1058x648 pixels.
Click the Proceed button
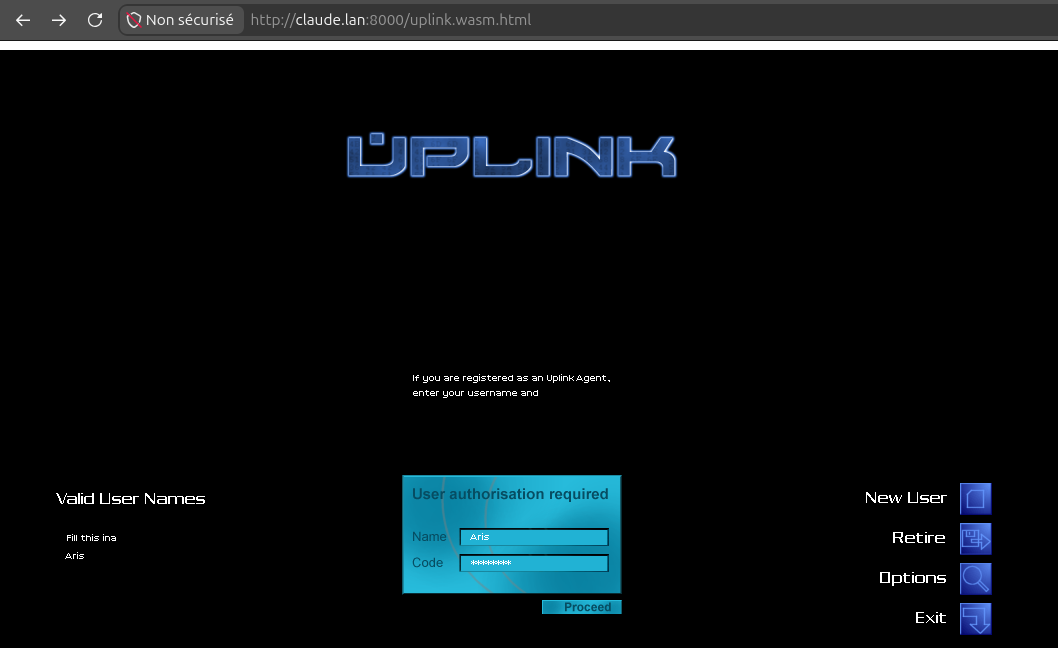coord(582,607)
